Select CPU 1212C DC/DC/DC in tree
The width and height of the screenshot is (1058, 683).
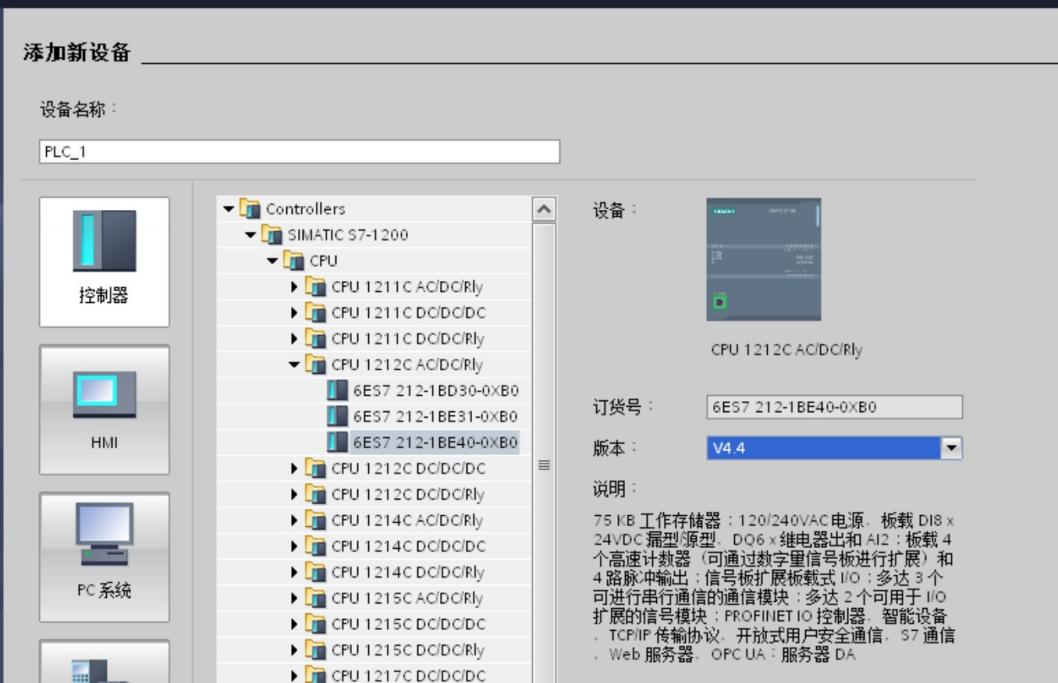408,468
